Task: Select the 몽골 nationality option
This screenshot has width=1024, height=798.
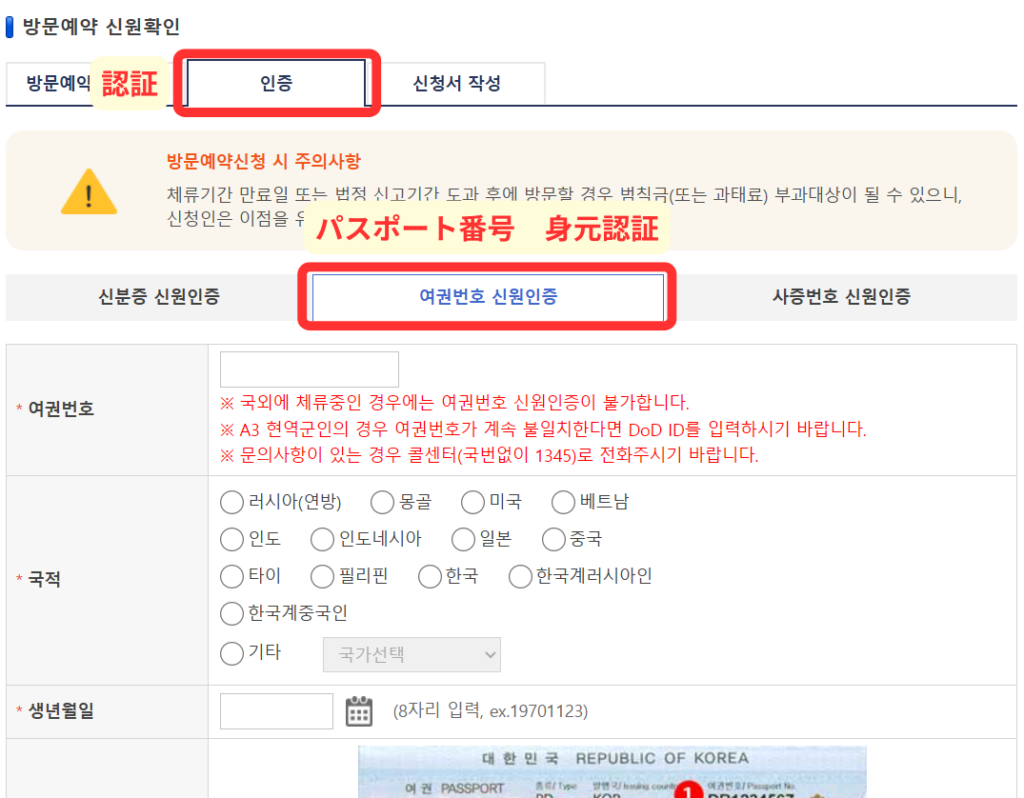Action: (x=382, y=502)
